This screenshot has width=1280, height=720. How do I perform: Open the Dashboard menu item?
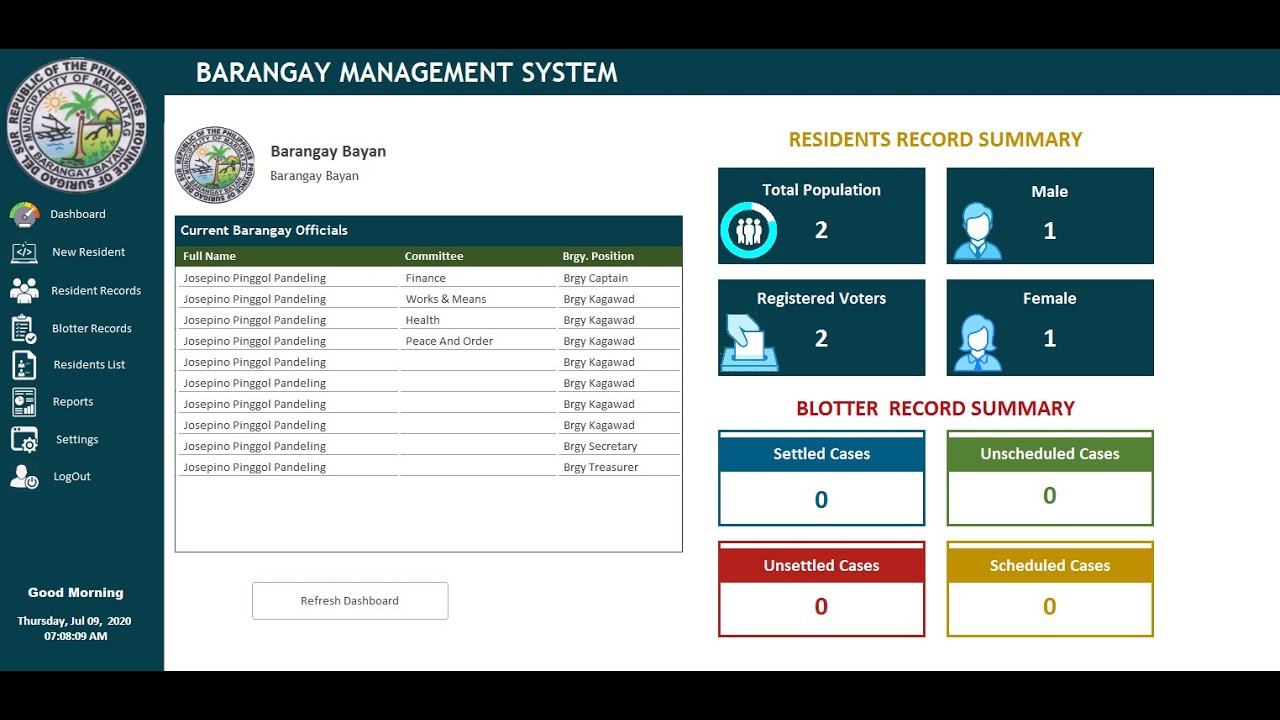click(x=78, y=214)
